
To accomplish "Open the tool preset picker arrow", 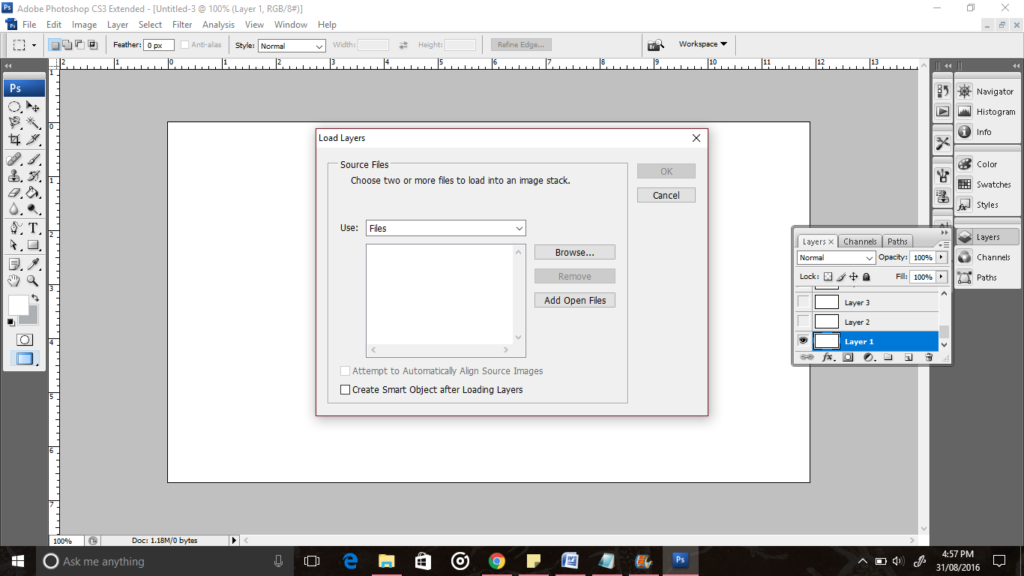I will point(34,45).
